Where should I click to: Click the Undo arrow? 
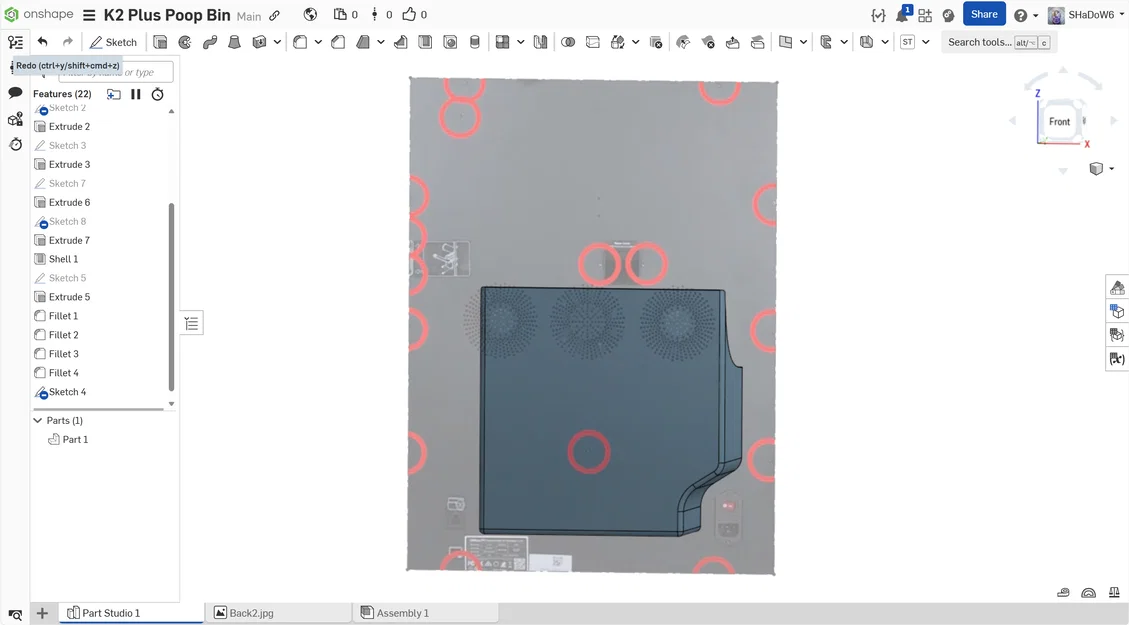point(42,42)
